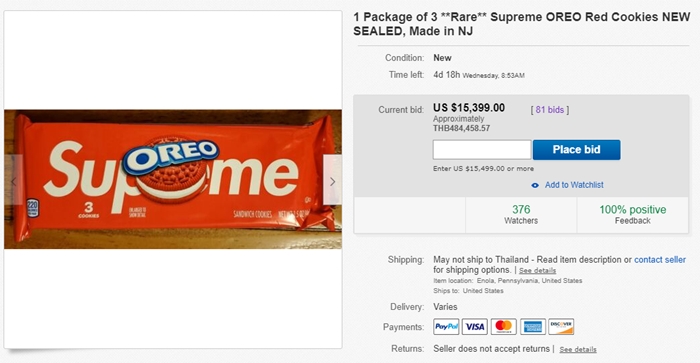Click the listing title text
Image resolution: width=700 pixels, height=363 pixels.
click(x=521, y=24)
